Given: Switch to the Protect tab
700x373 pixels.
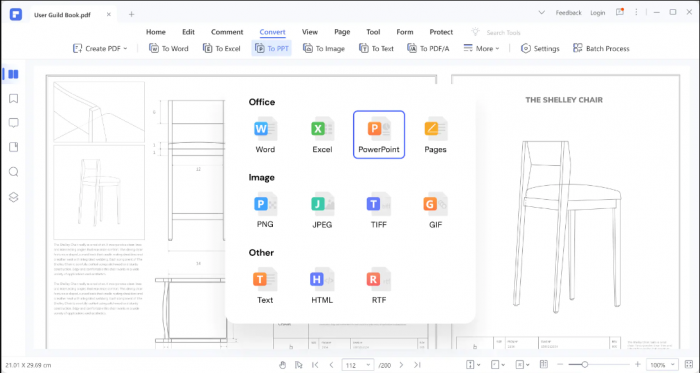Looking at the screenshot, I should coord(441,32).
